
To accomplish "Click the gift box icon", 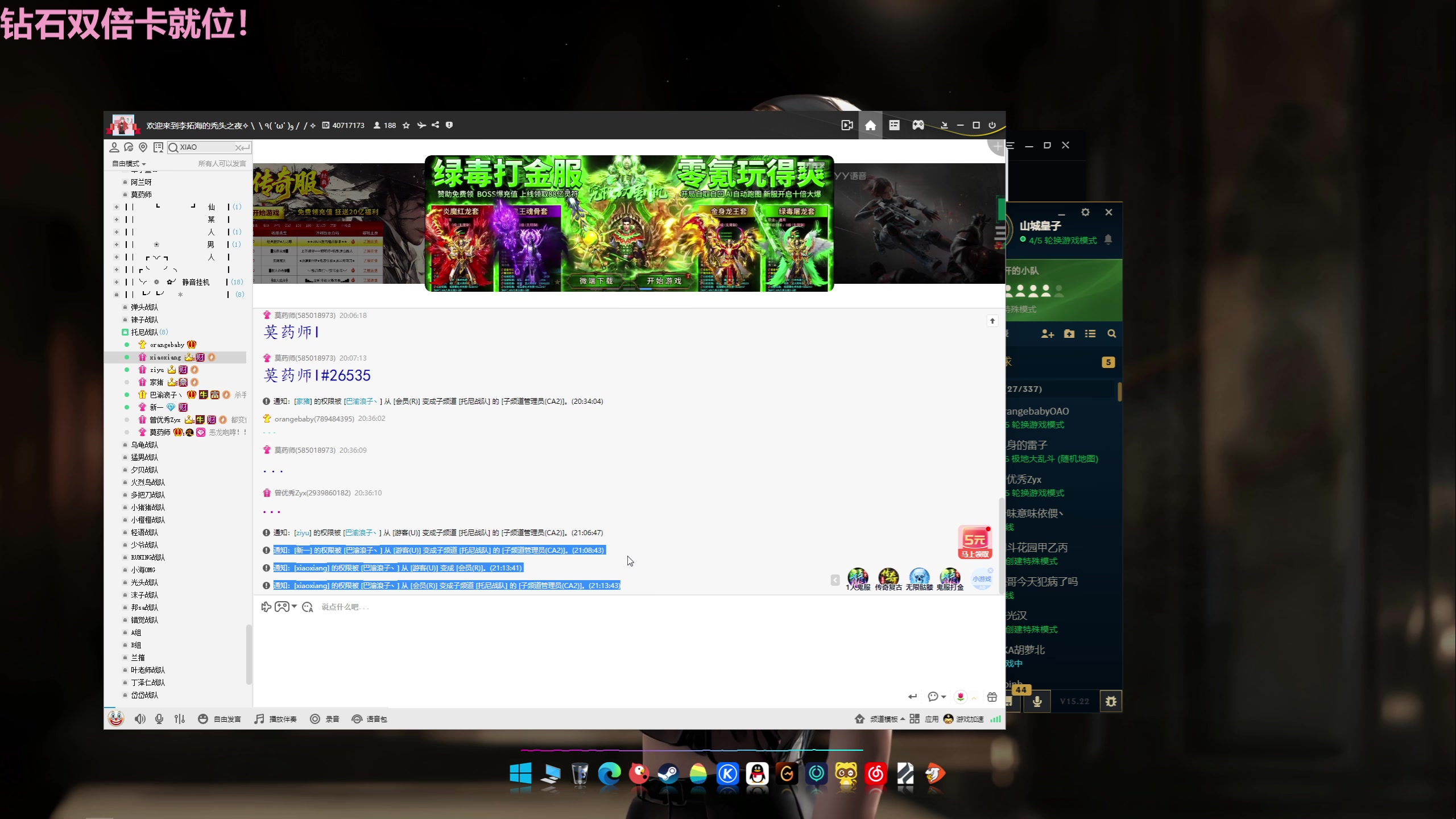I will click(x=992, y=697).
